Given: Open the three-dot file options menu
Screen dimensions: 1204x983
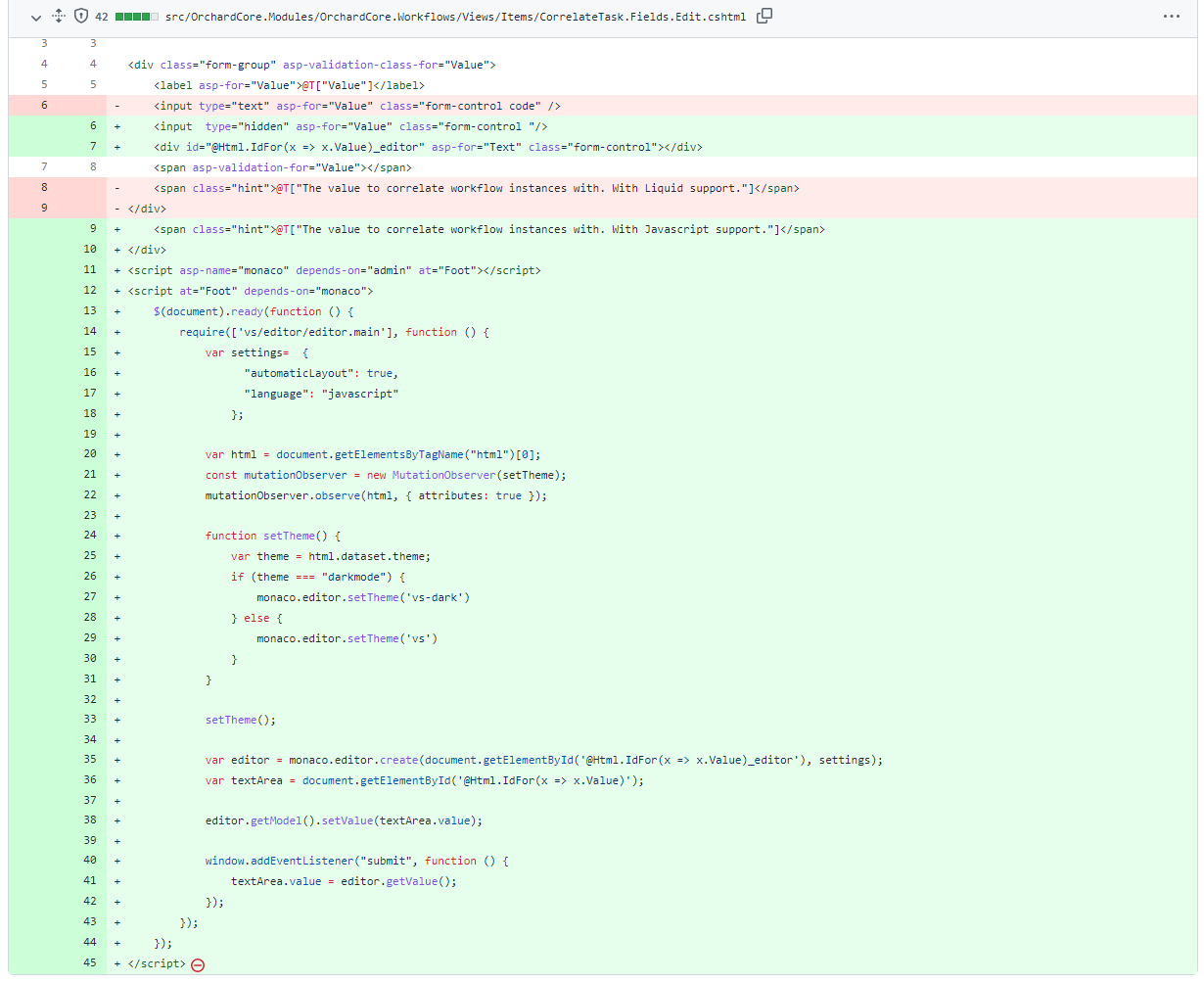Looking at the screenshot, I should (x=1171, y=17).
